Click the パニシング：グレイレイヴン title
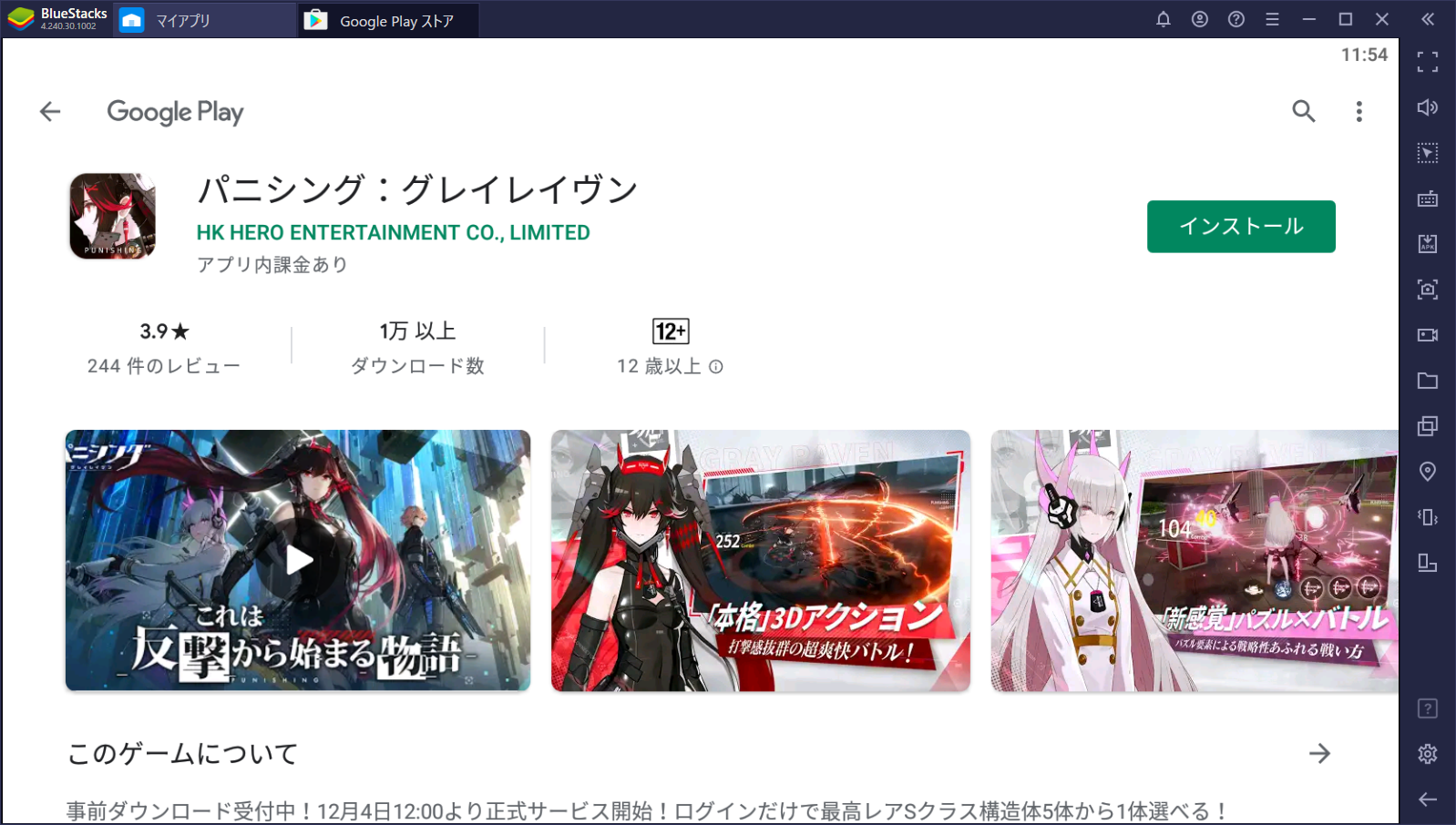 (417, 189)
